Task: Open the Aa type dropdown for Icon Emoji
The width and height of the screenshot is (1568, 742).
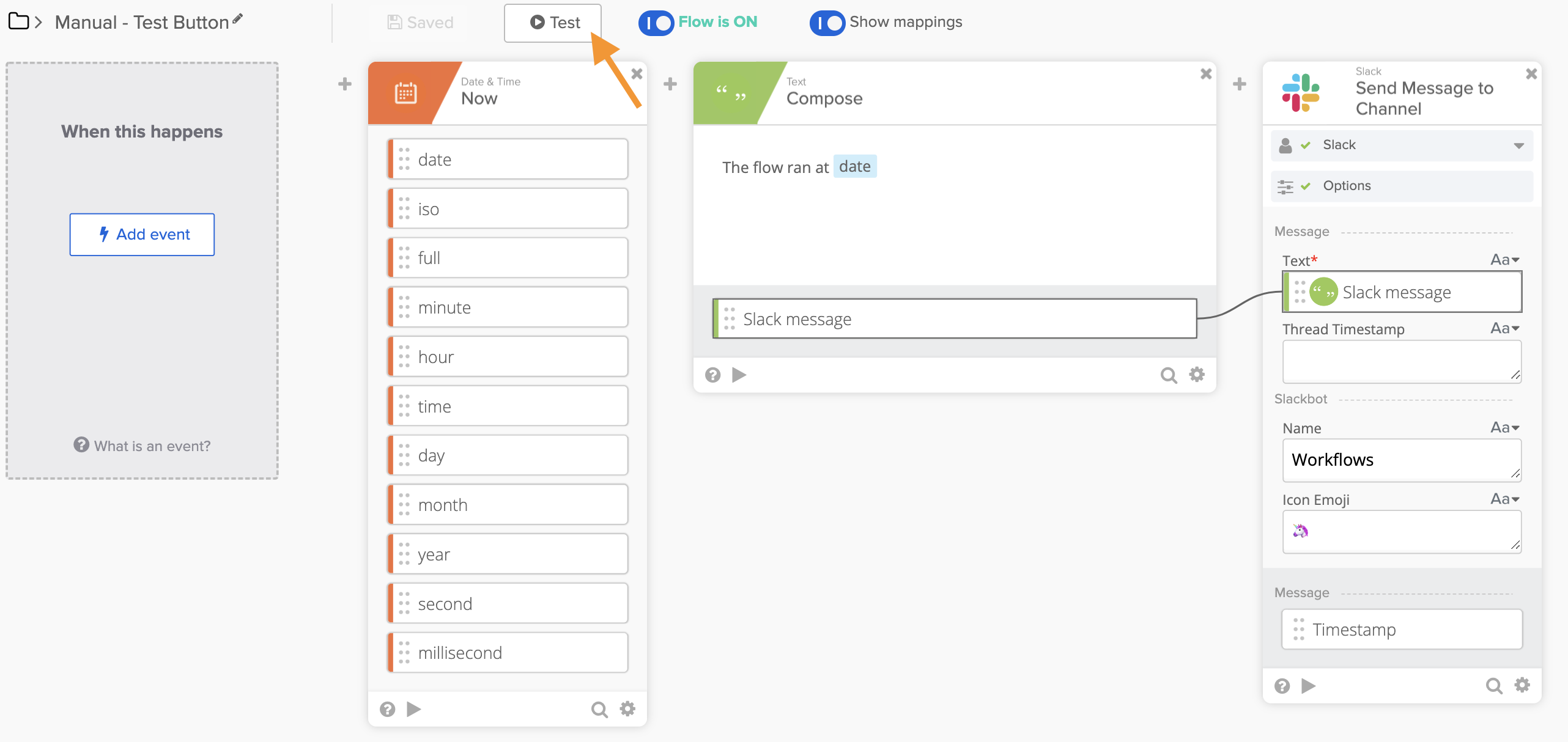Action: point(1504,499)
